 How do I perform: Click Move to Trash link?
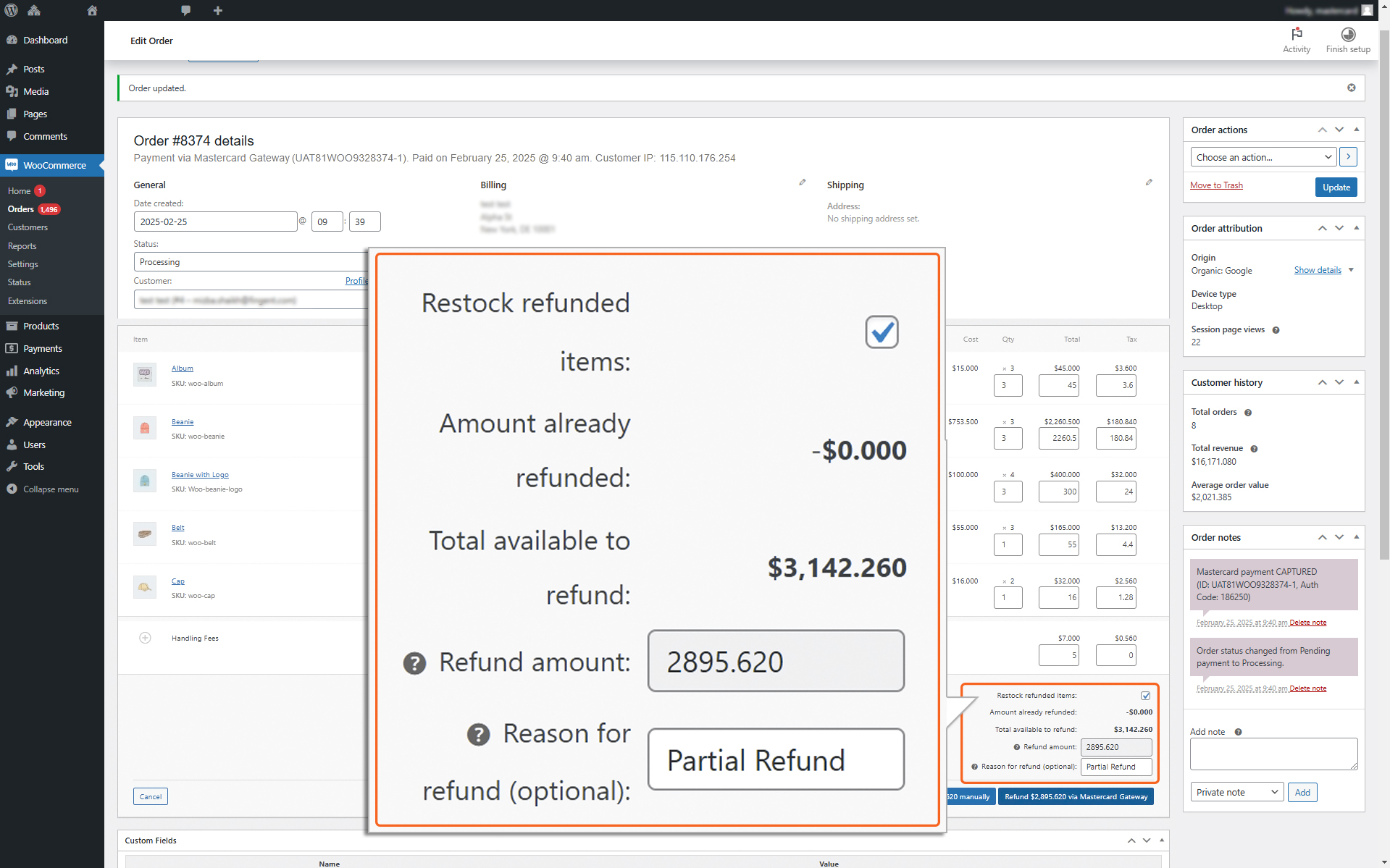[x=1216, y=186]
